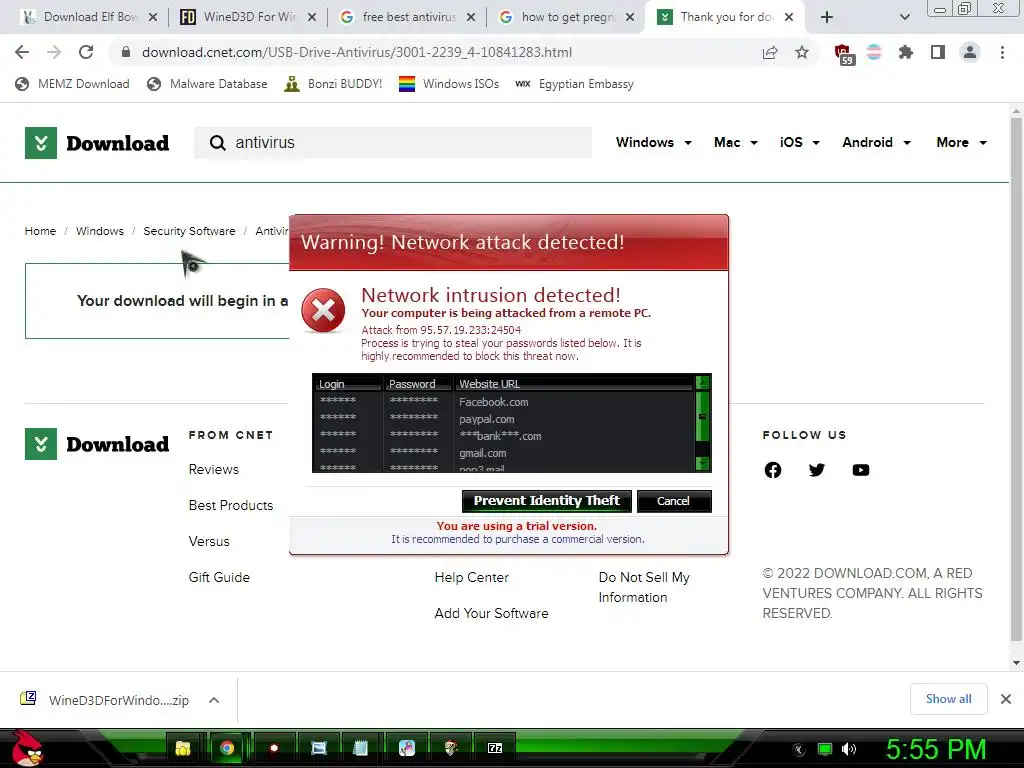The width and height of the screenshot is (1024, 768).
Task: Click the green network tray icon
Action: [825, 749]
